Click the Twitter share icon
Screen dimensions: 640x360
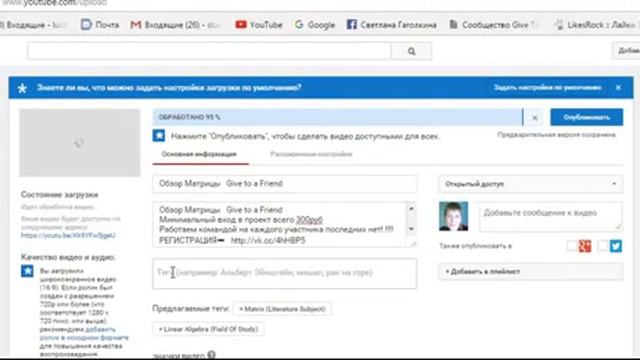(x=616, y=246)
